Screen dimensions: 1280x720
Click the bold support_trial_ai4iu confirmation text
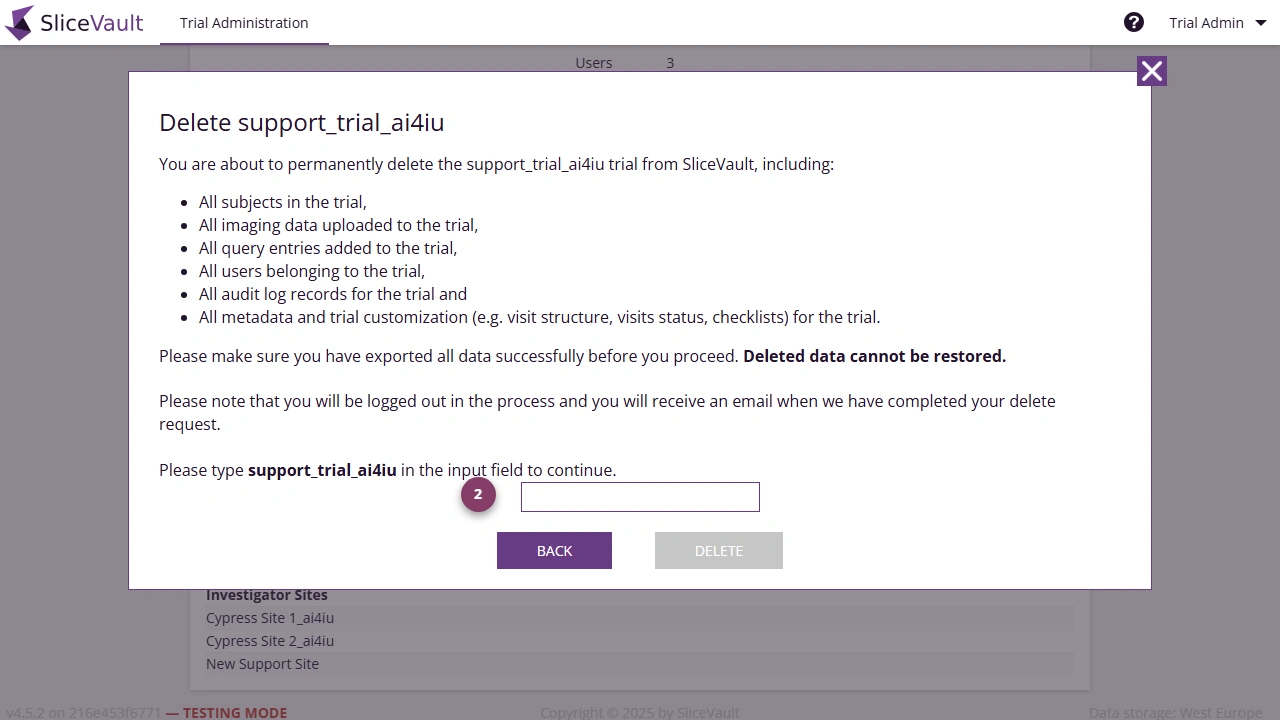322,470
